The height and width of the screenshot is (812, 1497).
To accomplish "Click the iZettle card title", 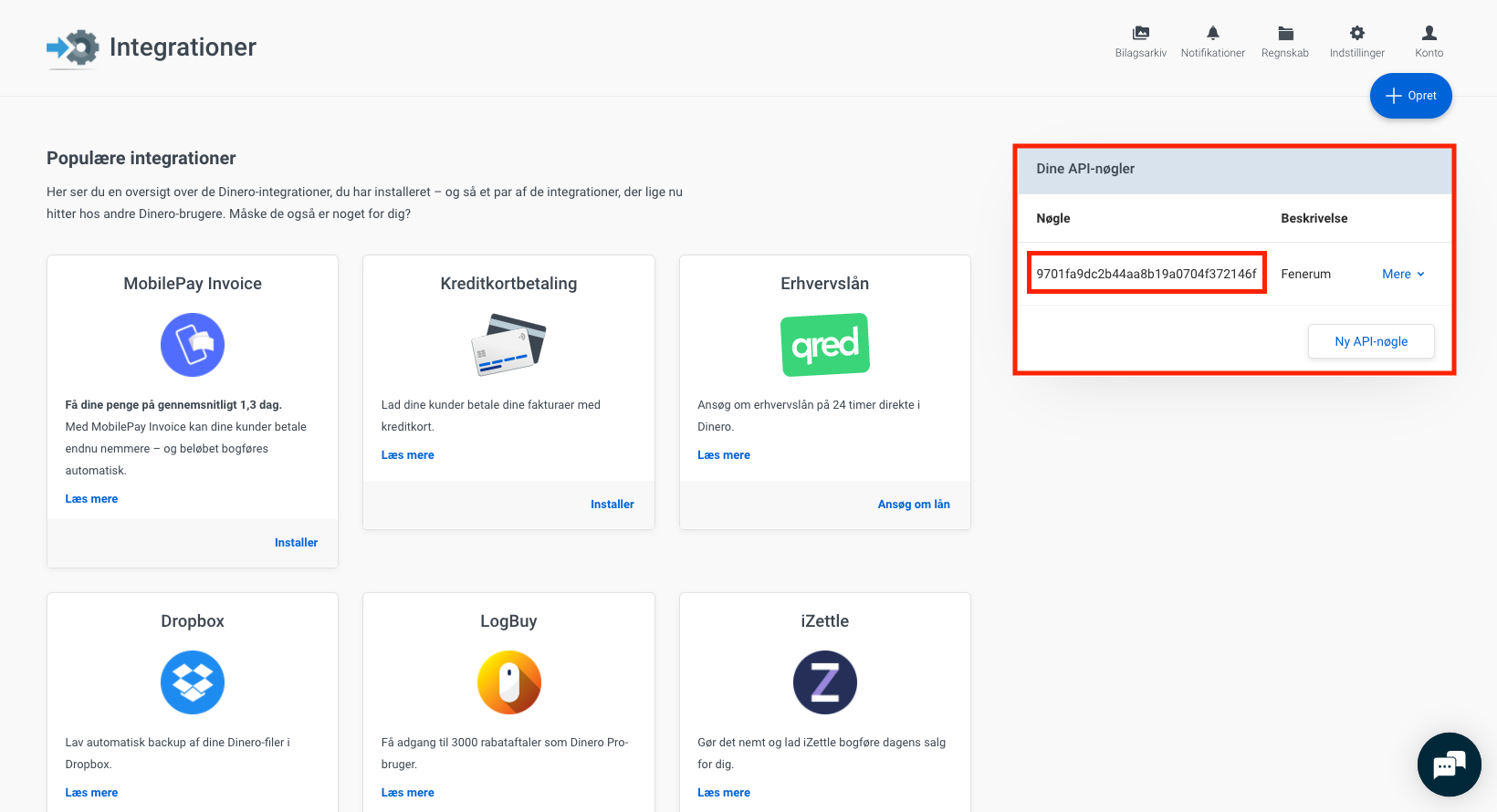I will pos(825,621).
